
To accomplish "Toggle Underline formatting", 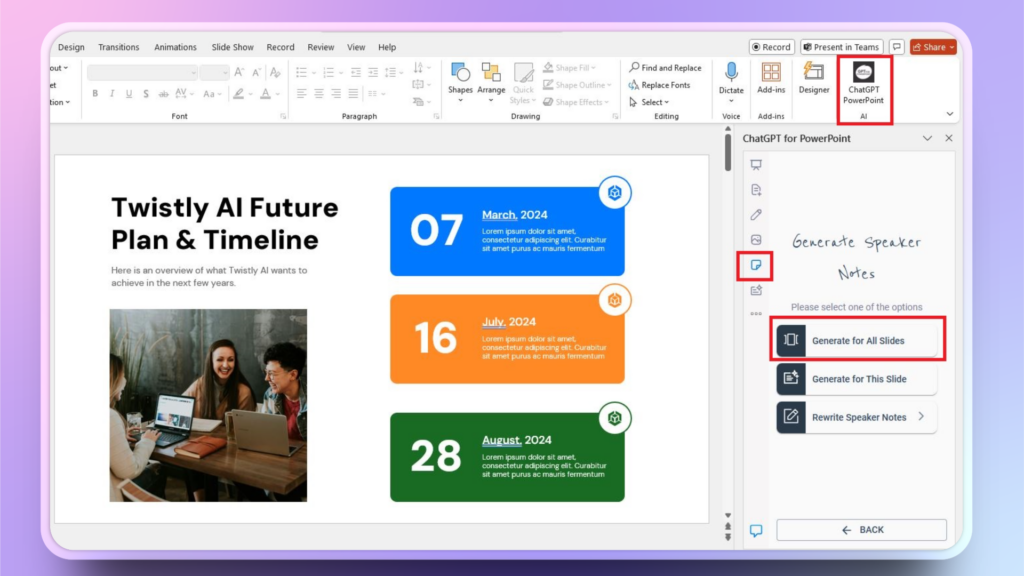I will pos(129,94).
